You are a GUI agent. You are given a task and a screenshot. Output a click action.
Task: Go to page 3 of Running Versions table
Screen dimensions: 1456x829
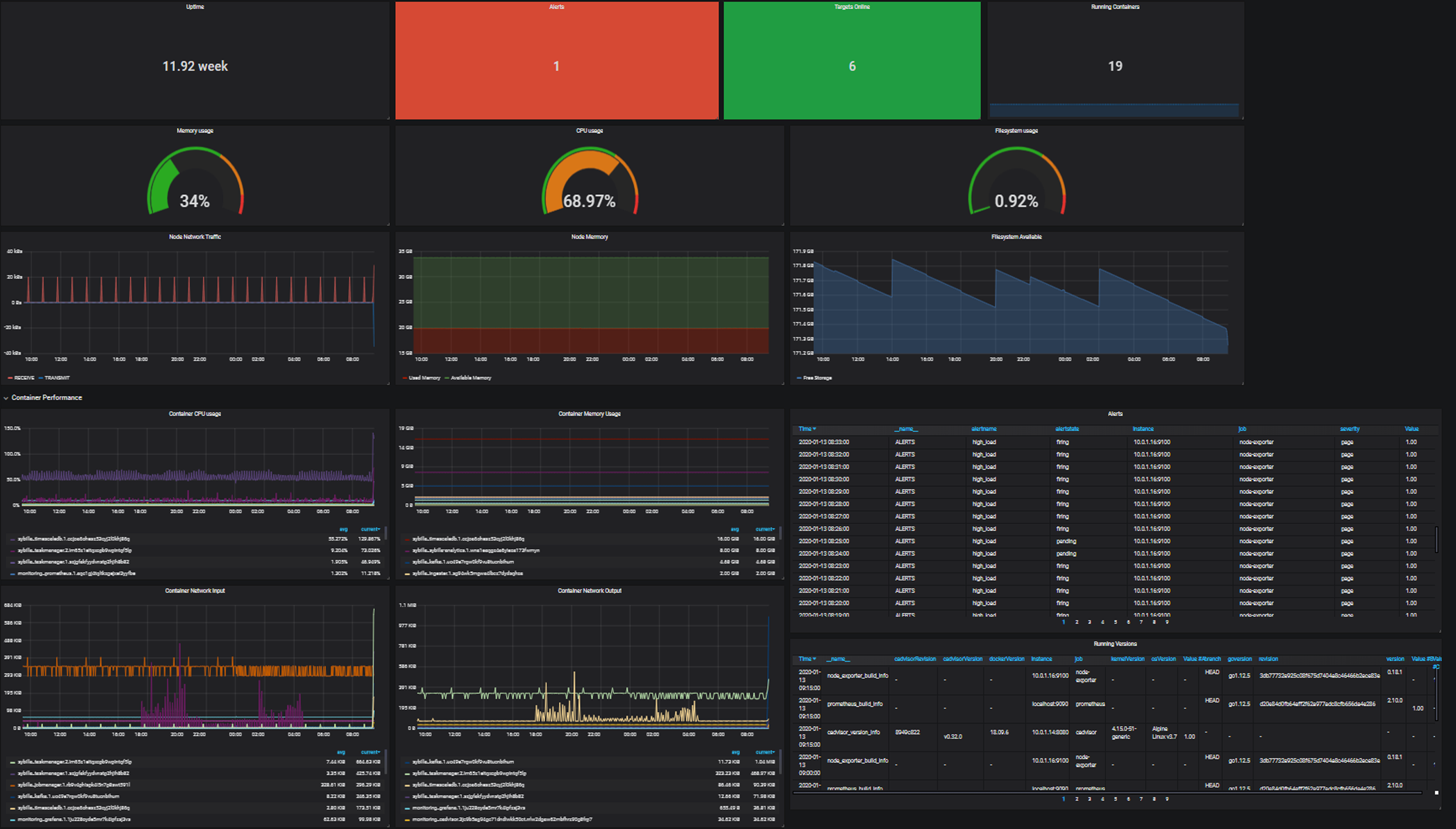tap(1090, 799)
